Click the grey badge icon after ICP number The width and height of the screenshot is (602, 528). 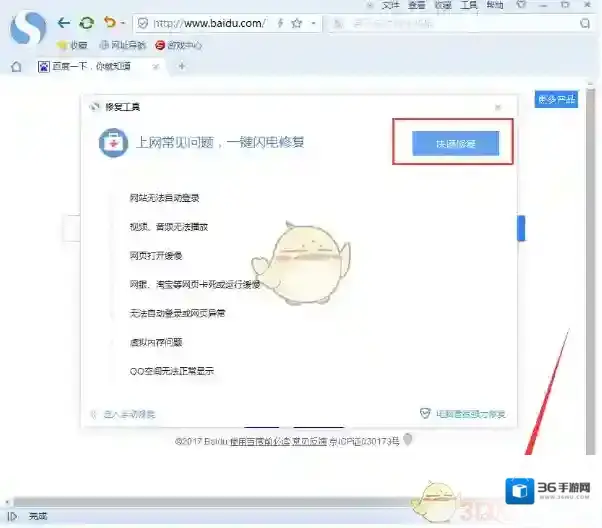408,439
